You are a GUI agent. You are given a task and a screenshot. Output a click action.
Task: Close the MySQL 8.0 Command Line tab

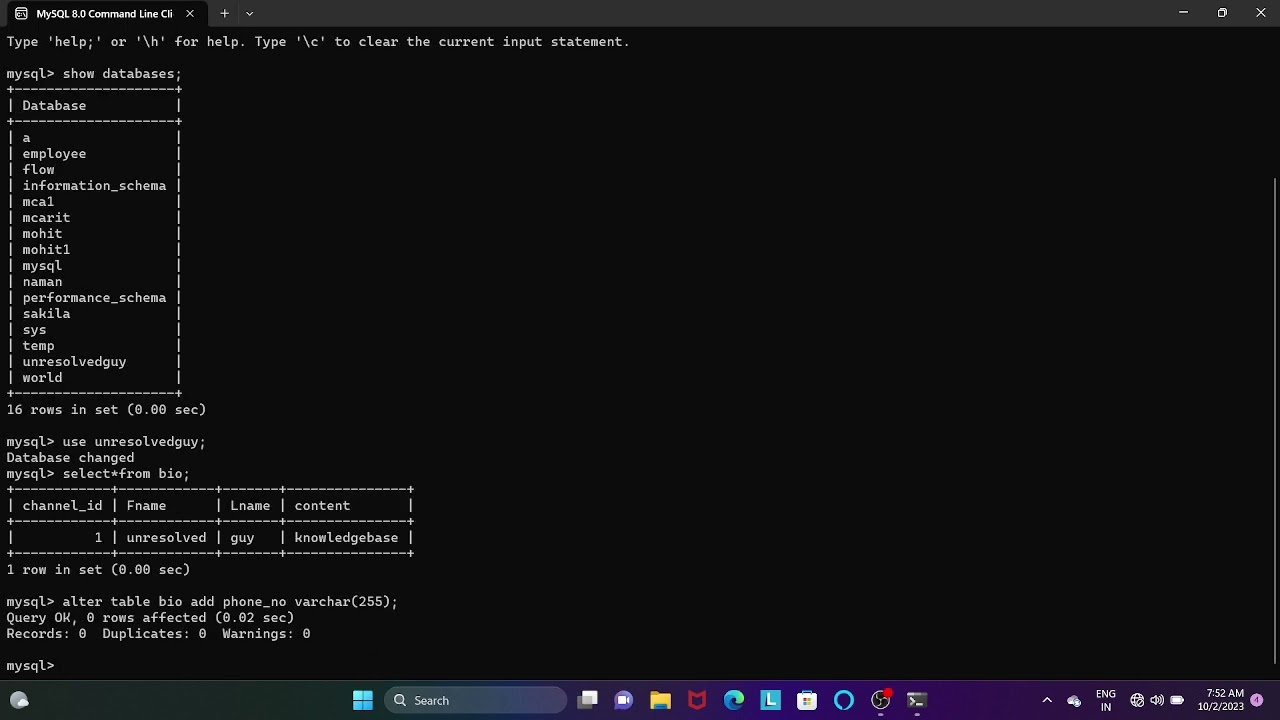[x=190, y=14]
